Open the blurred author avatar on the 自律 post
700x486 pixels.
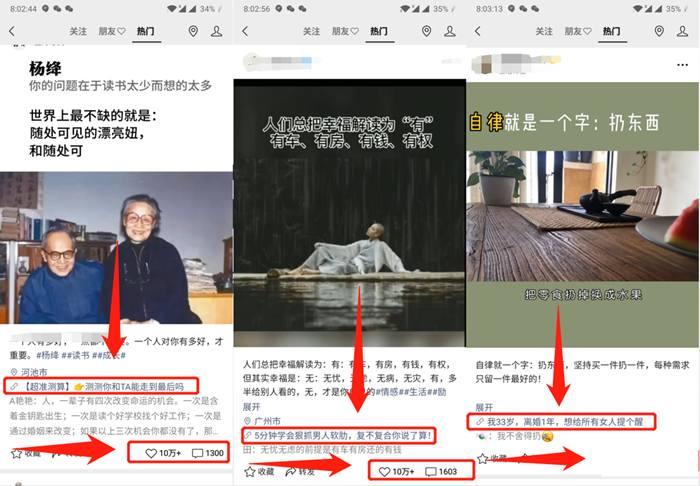coord(482,63)
